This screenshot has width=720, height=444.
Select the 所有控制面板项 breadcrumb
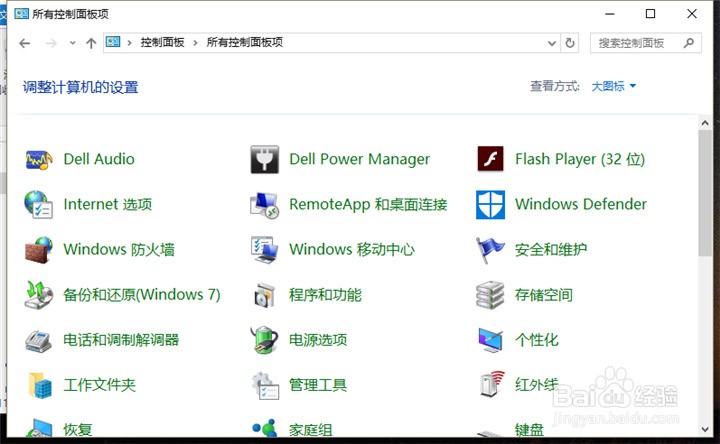pos(245,42)
